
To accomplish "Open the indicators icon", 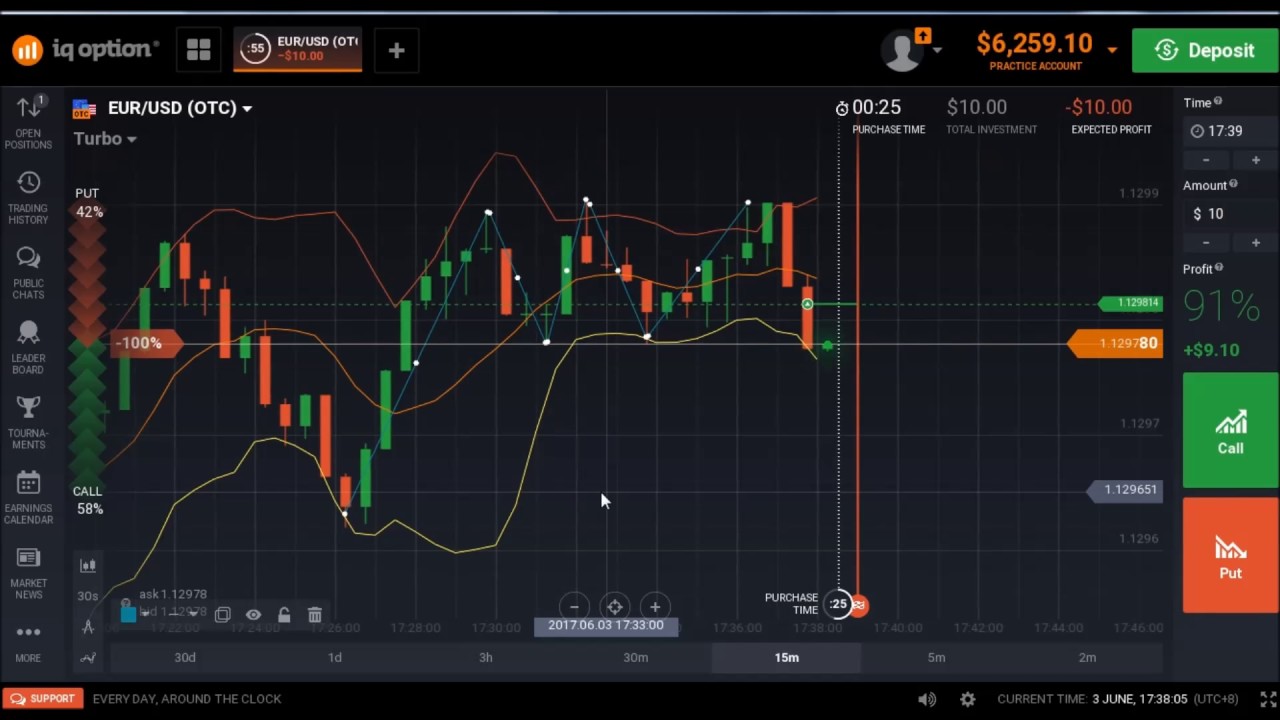I will (88, 657).
